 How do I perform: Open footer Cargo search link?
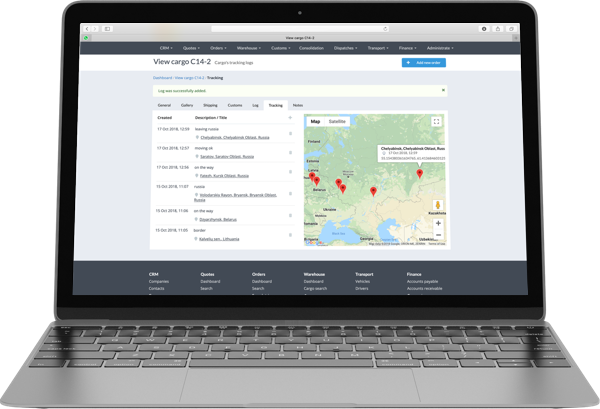315,288
